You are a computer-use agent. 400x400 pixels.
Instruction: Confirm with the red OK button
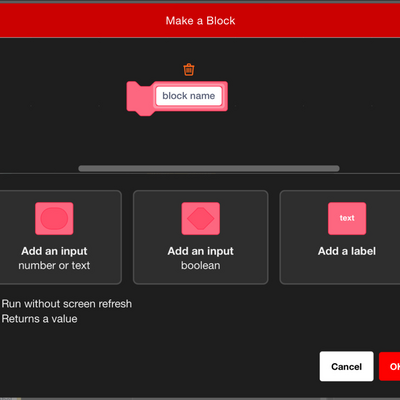(x=390, y=366)
